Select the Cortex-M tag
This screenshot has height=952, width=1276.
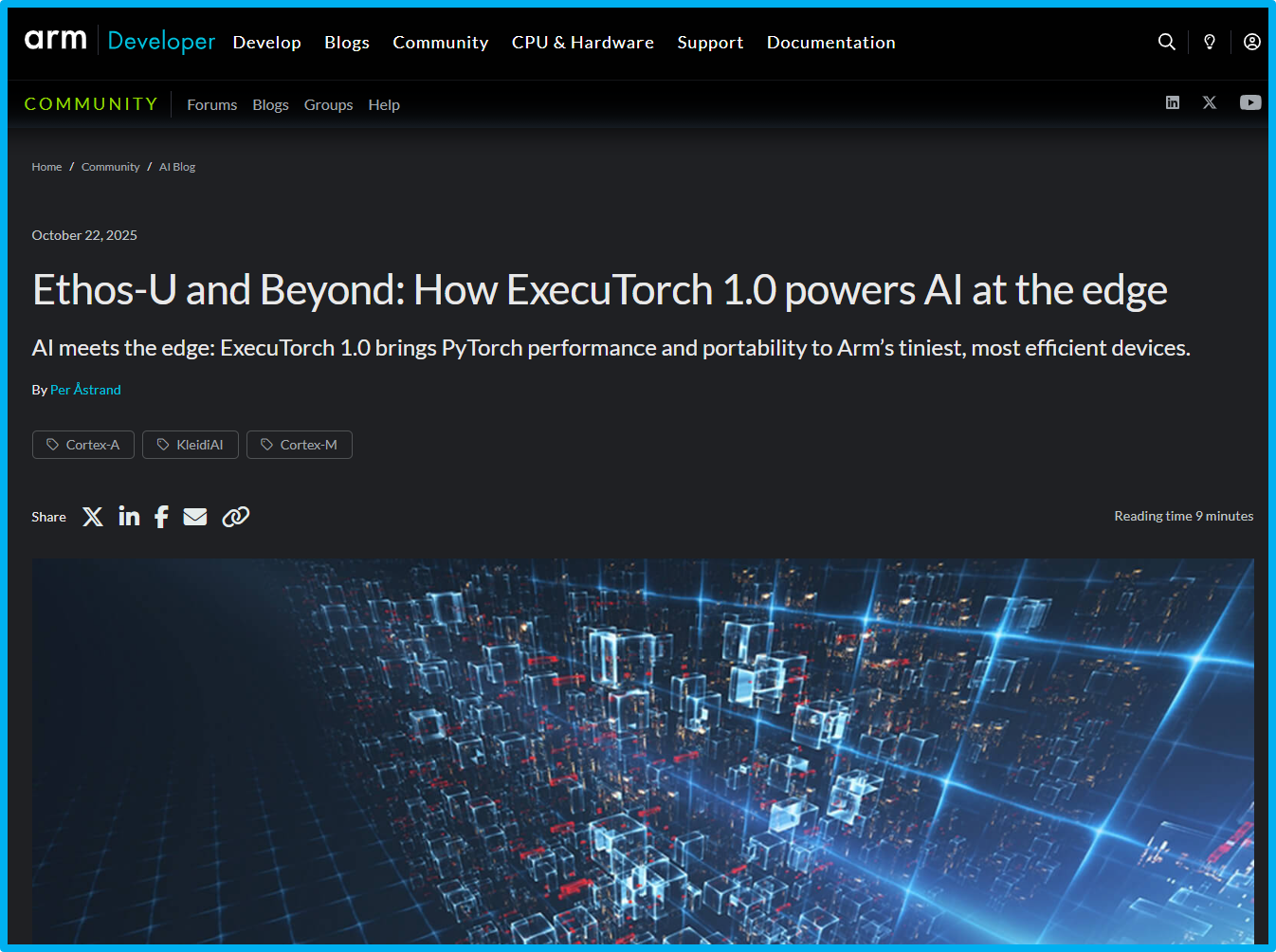[300, 444]
